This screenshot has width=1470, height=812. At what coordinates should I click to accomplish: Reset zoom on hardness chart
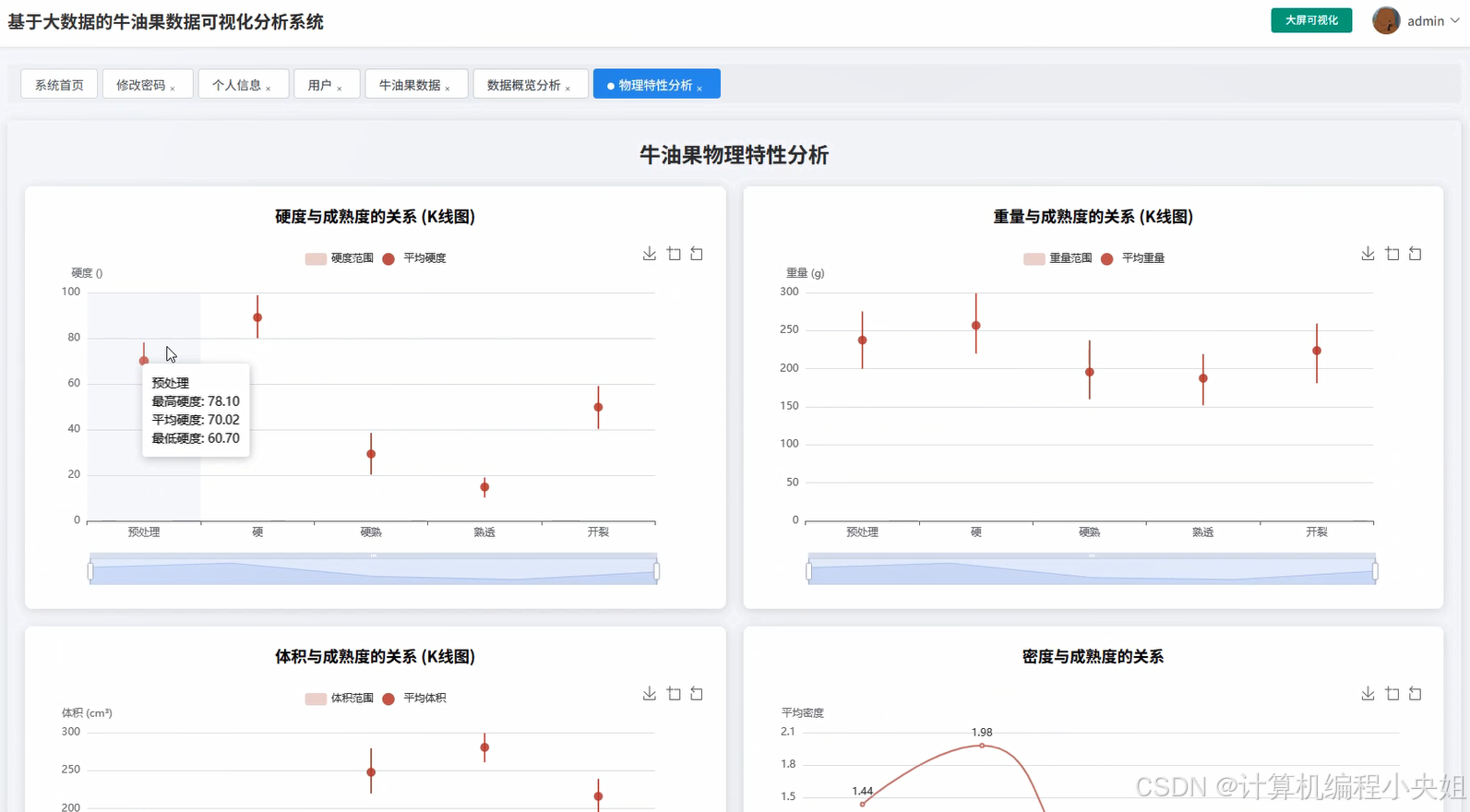[x=697, y=254]
